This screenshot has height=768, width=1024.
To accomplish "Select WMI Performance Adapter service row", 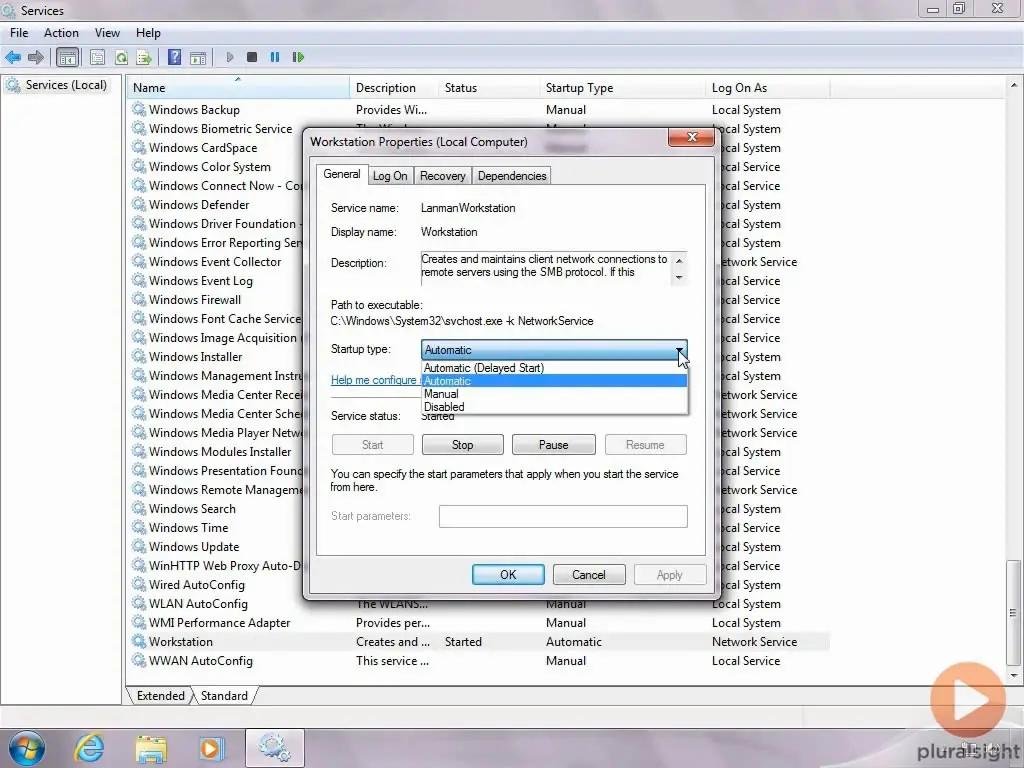I will click(x=479, y=622).
